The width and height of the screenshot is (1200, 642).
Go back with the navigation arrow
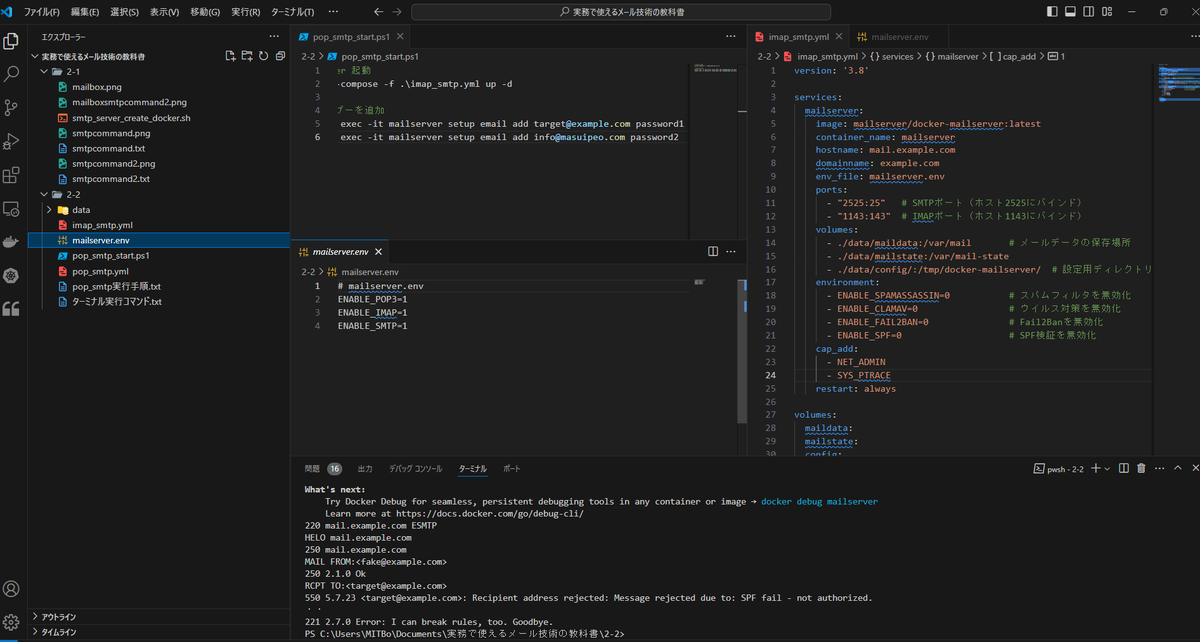pyautogui.click(x=377, y=12)
